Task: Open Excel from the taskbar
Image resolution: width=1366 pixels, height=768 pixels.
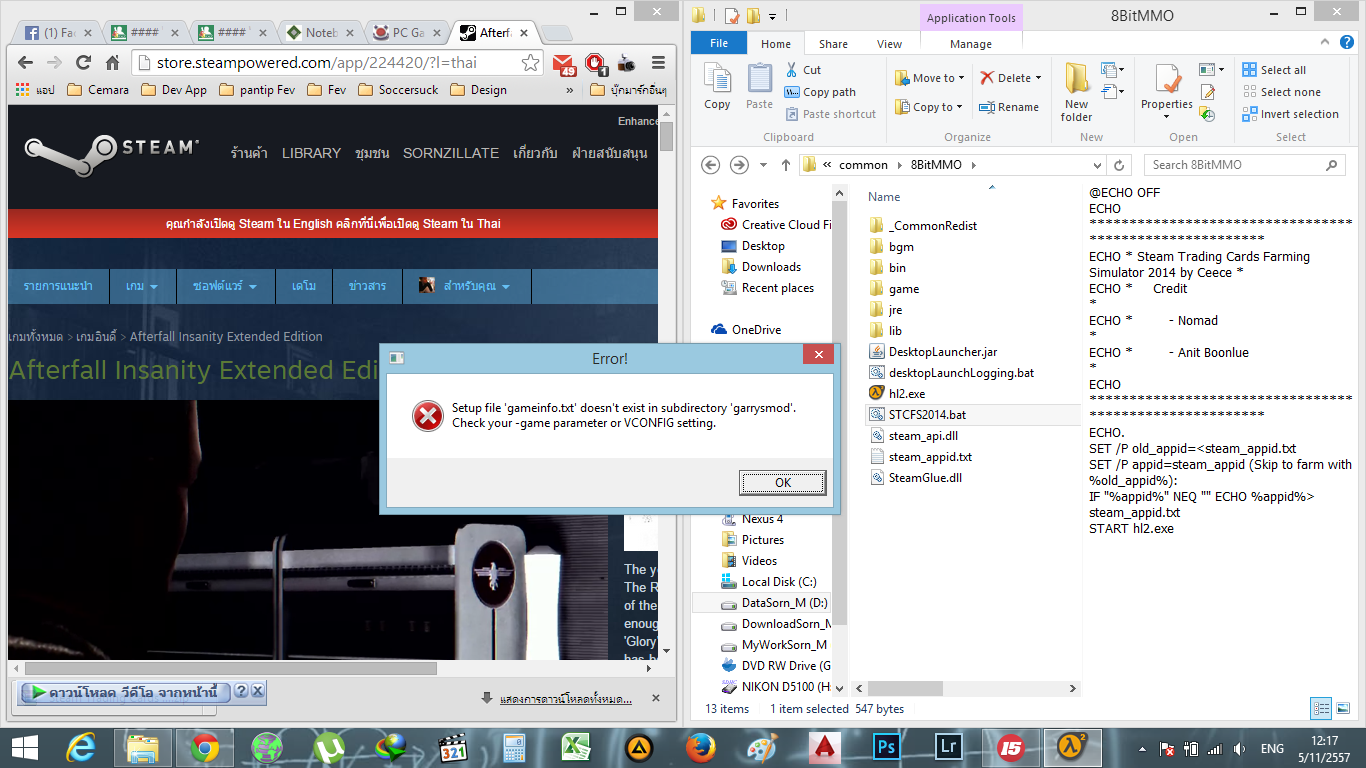Action: click(x=576, y=747)
